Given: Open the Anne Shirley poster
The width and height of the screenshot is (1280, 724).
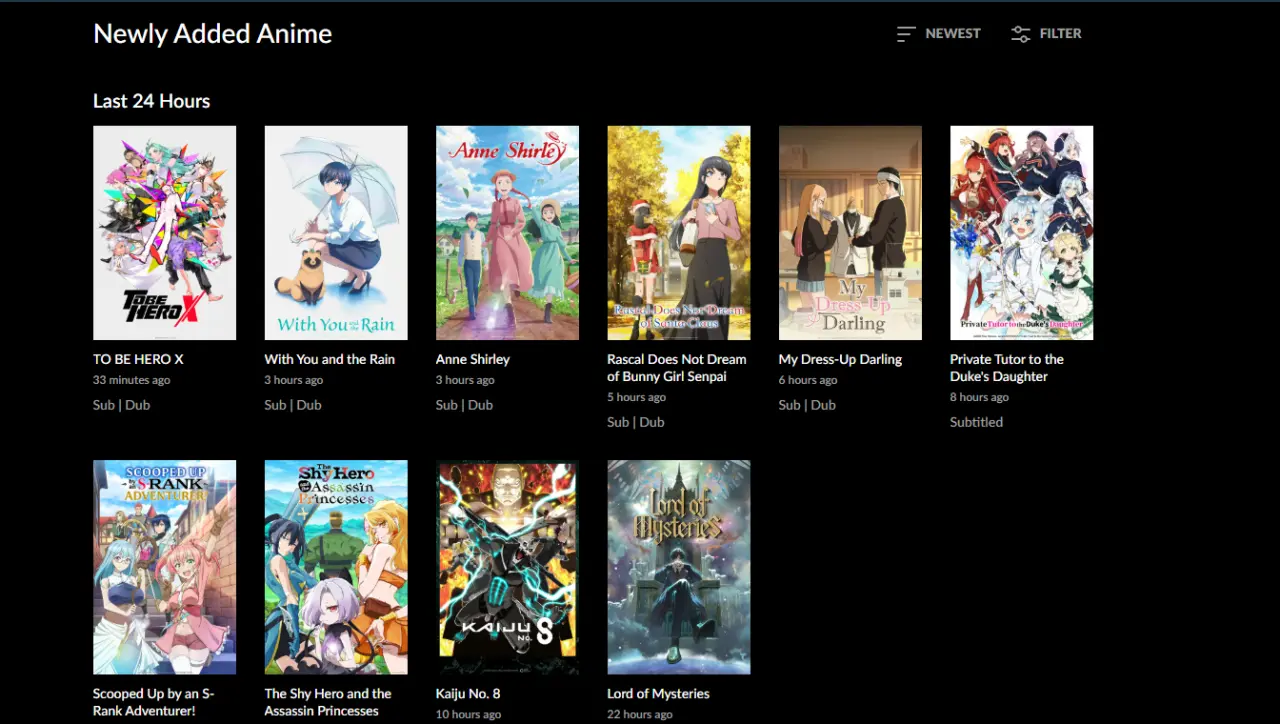Looking at the screenshot, I should (x=507, y=233).
